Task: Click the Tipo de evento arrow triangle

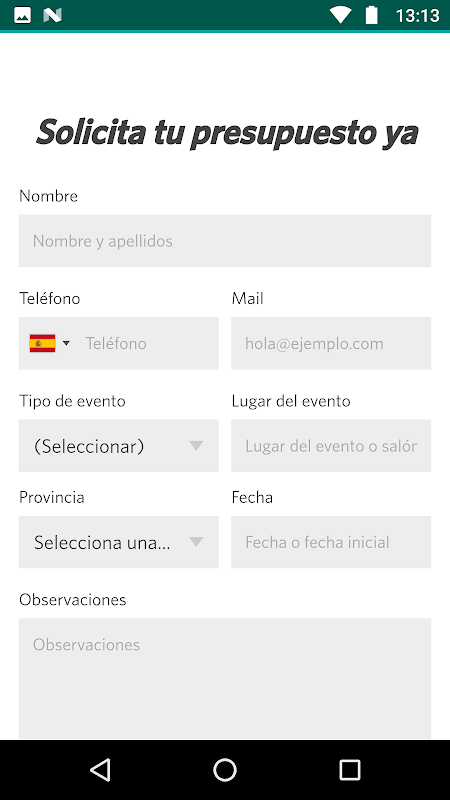Action: [x=196, y=446]
